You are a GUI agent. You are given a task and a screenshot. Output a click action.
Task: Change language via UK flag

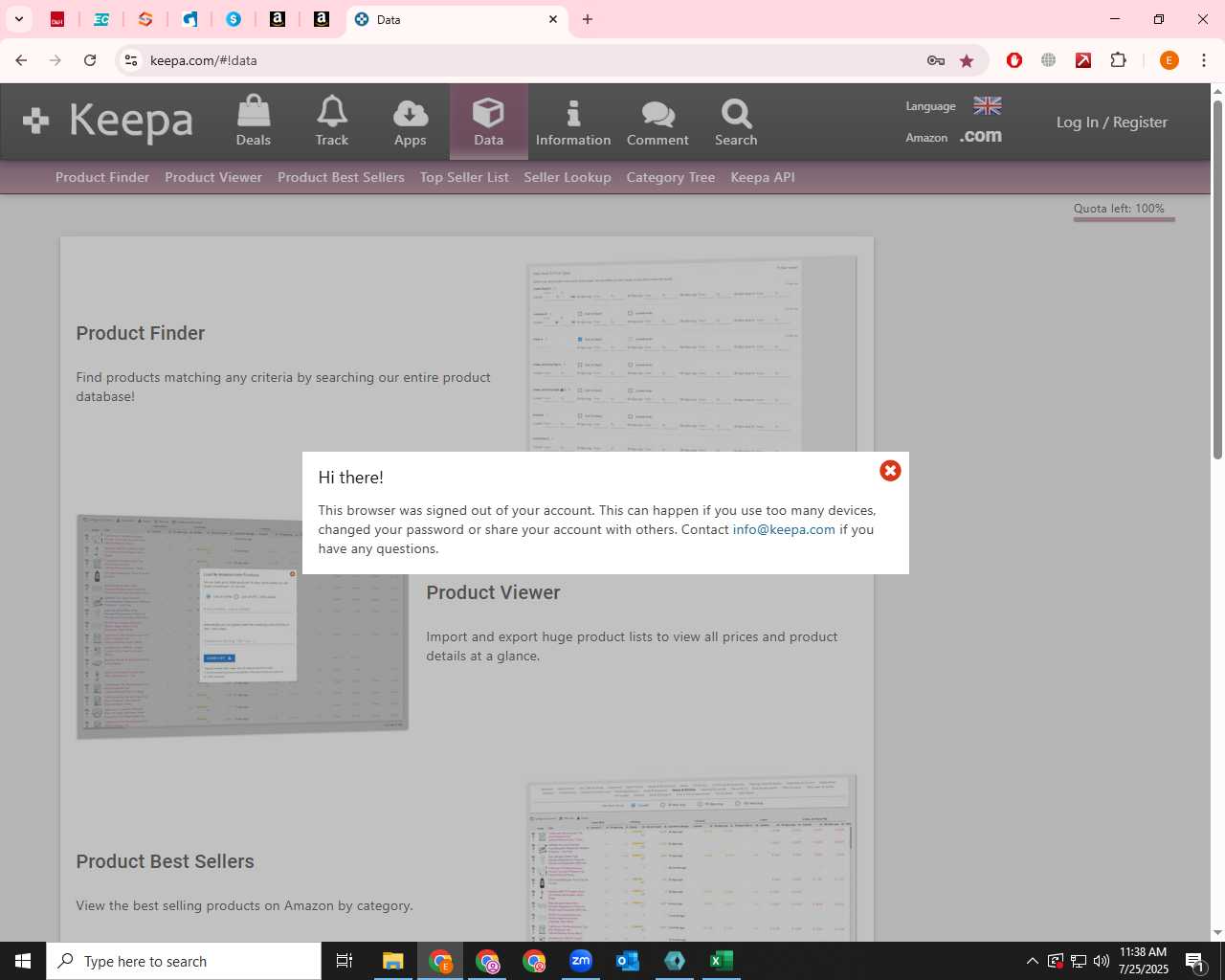(x=988, y=105)
